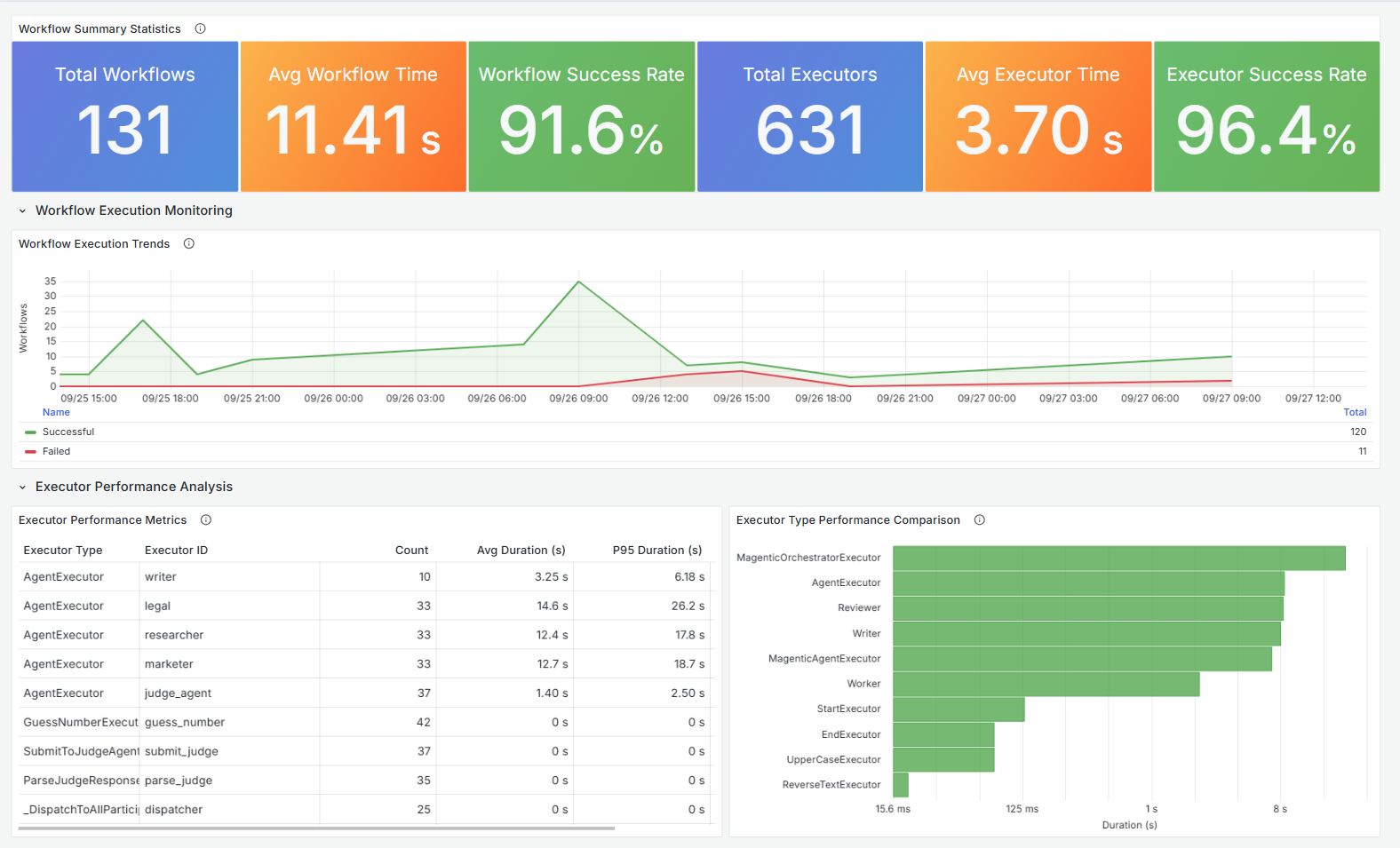The width and height of the screenshot is (1400, 848).
Task: Sort legend by Name column header
Action: (56, 412)
